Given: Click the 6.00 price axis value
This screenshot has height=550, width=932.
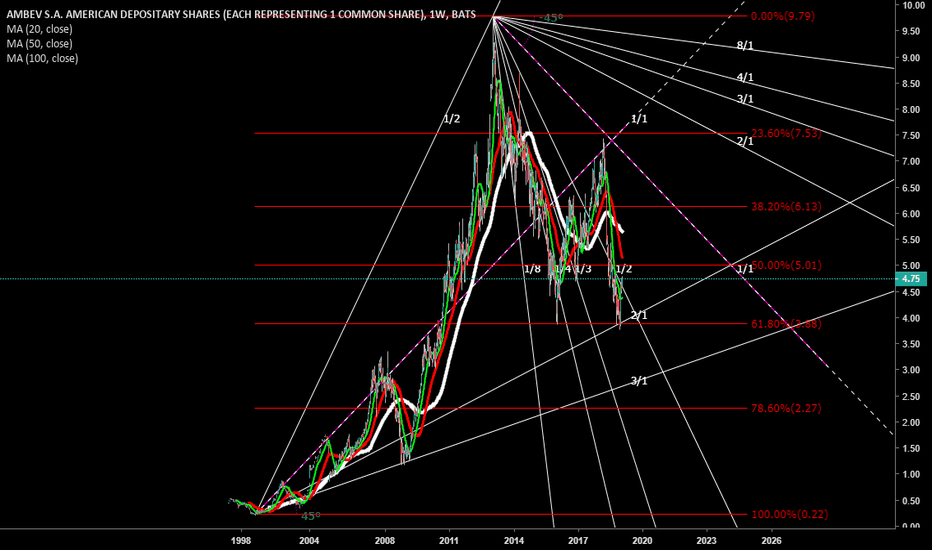Looking at the screenshot, I should [x=913, y=214].
